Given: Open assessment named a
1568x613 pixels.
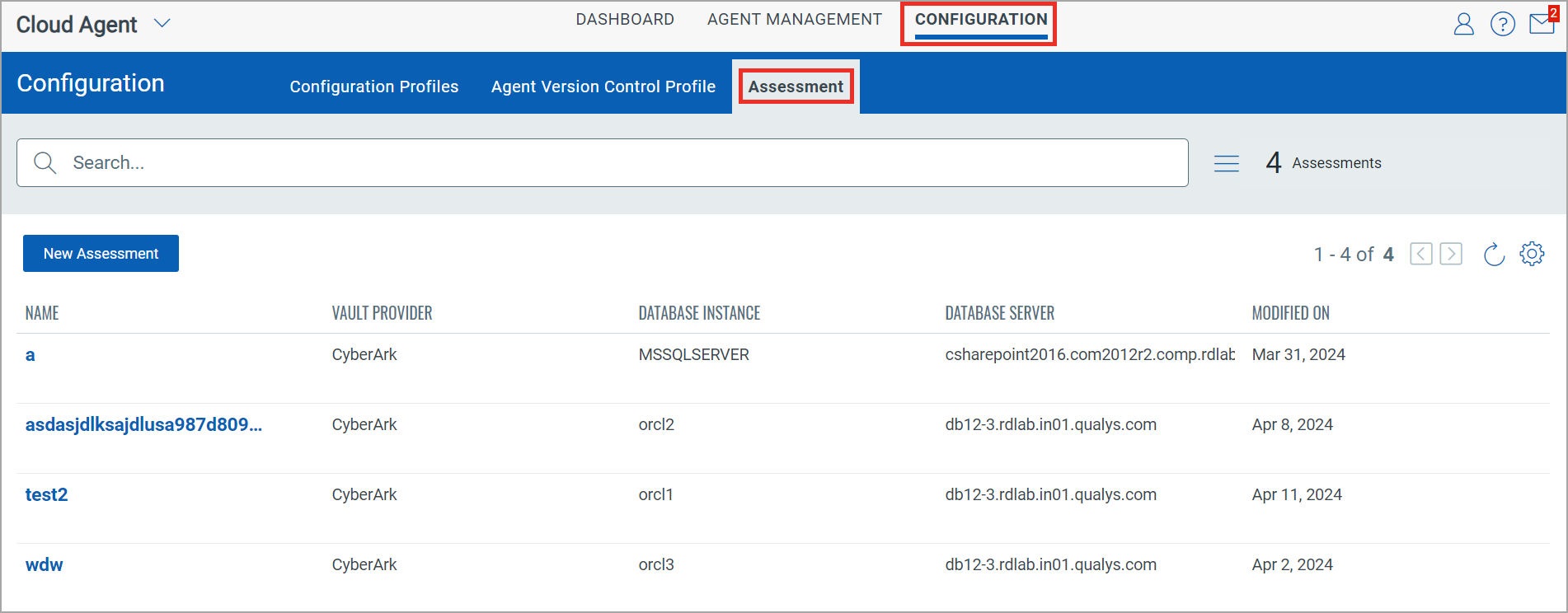Looking at the screenshot, I should tap(31, 355).
